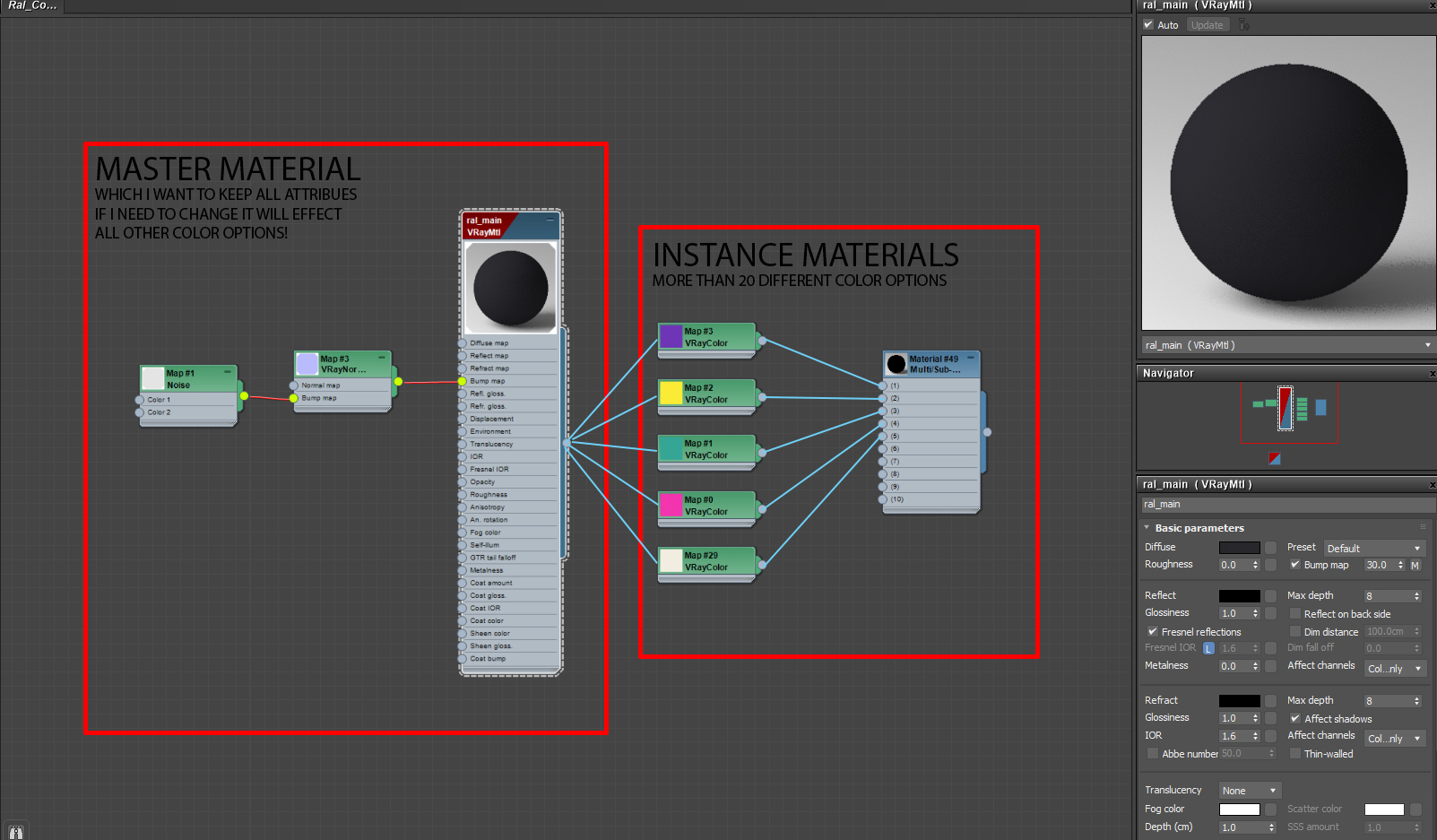Collapse the Map #3 VRayNormalMap node
The height and width of the screenshot is (840, 1437).
(382, 357)
